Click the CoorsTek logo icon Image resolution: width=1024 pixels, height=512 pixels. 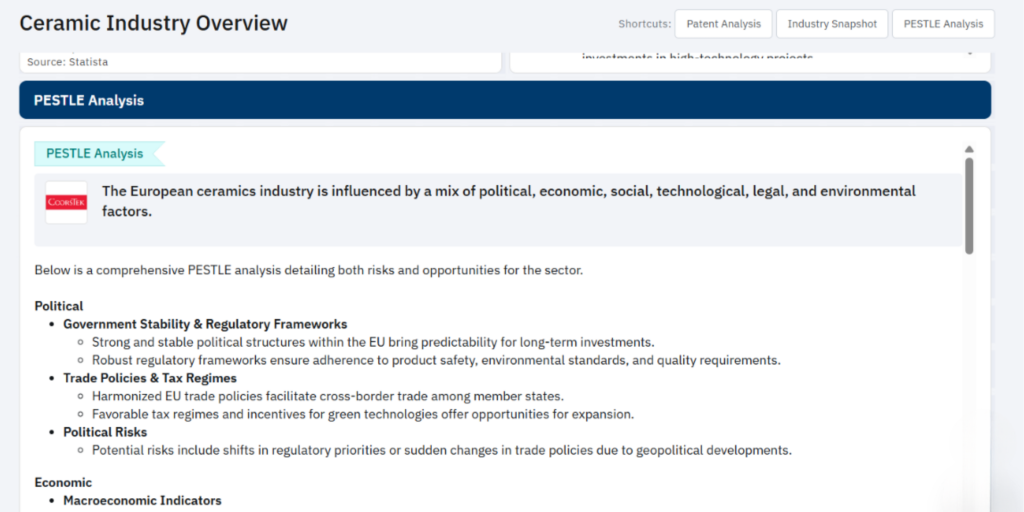(x=66, y=202)
